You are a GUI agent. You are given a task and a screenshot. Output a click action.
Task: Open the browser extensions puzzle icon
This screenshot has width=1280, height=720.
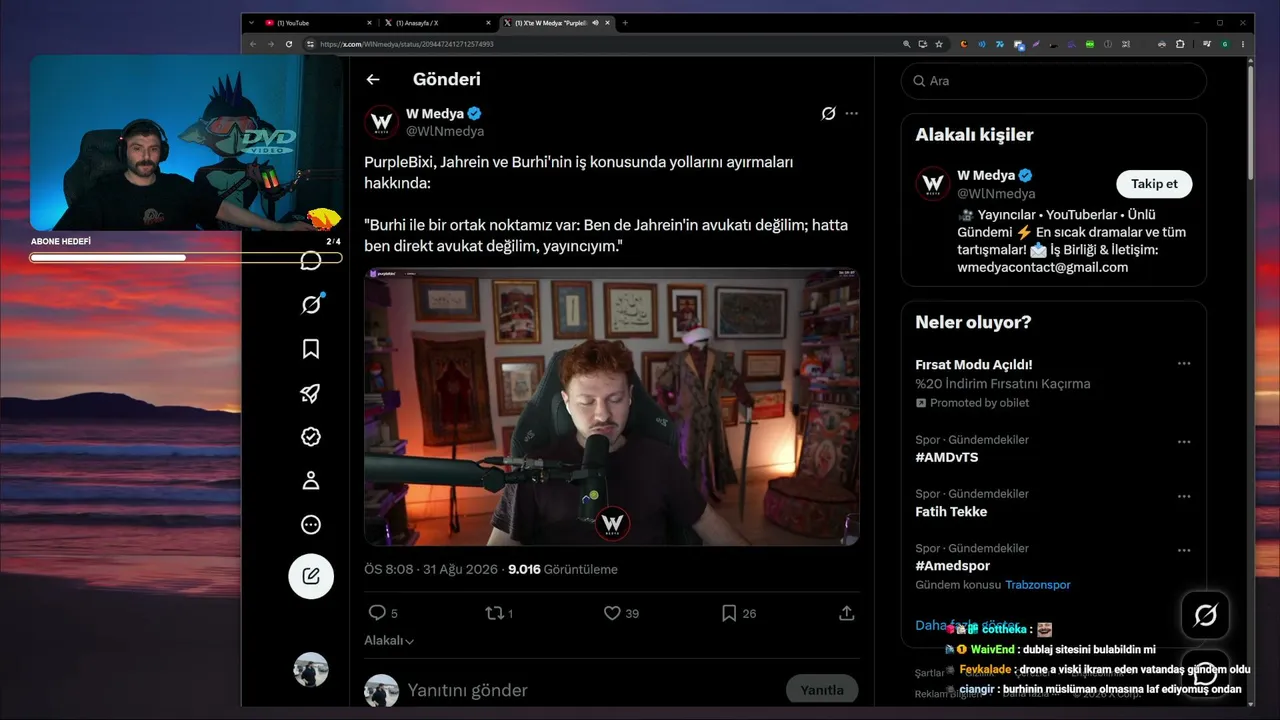point(1180,44)
